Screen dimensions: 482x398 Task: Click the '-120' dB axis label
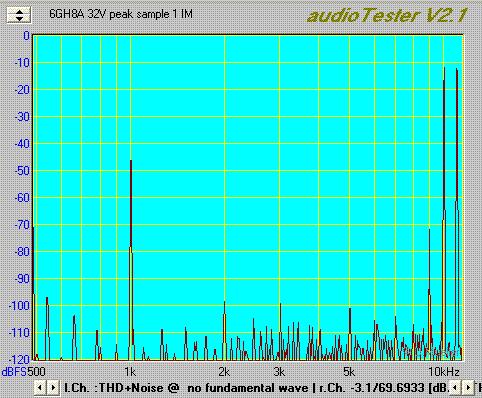(20, 360)
